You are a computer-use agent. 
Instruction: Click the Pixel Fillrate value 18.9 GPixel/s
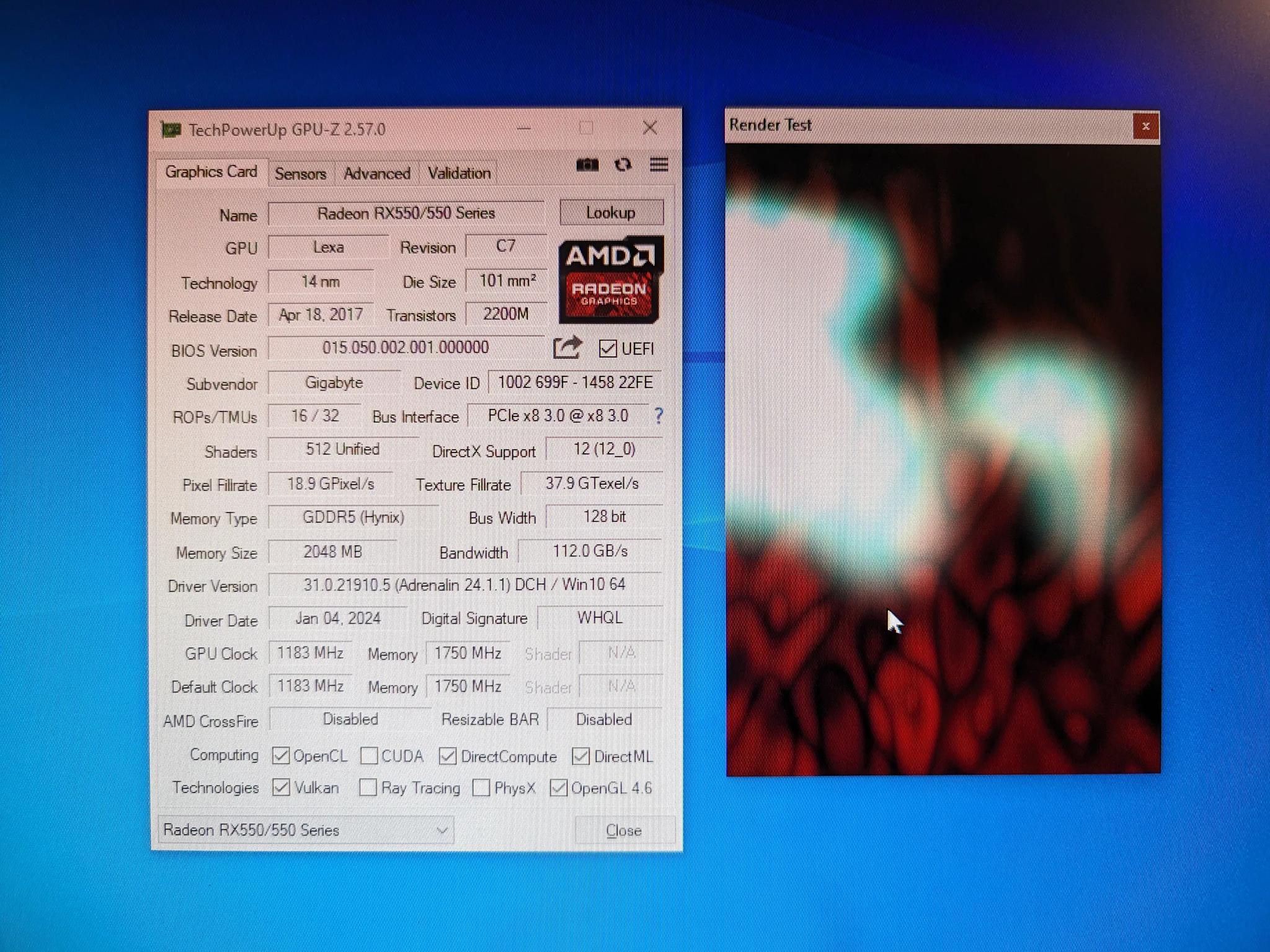pos(331,484)
